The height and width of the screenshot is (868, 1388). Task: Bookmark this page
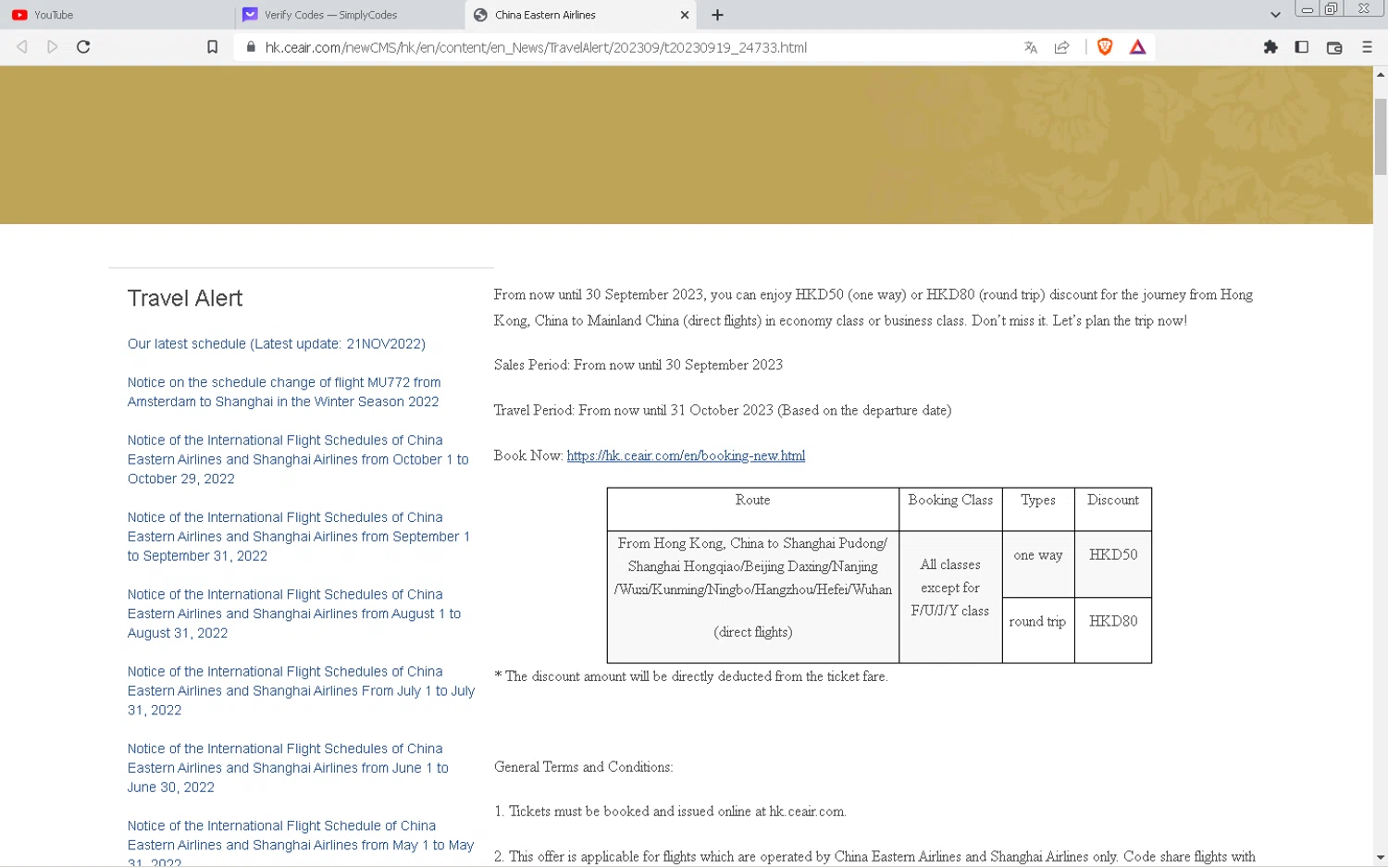click(x=212, y=47)
